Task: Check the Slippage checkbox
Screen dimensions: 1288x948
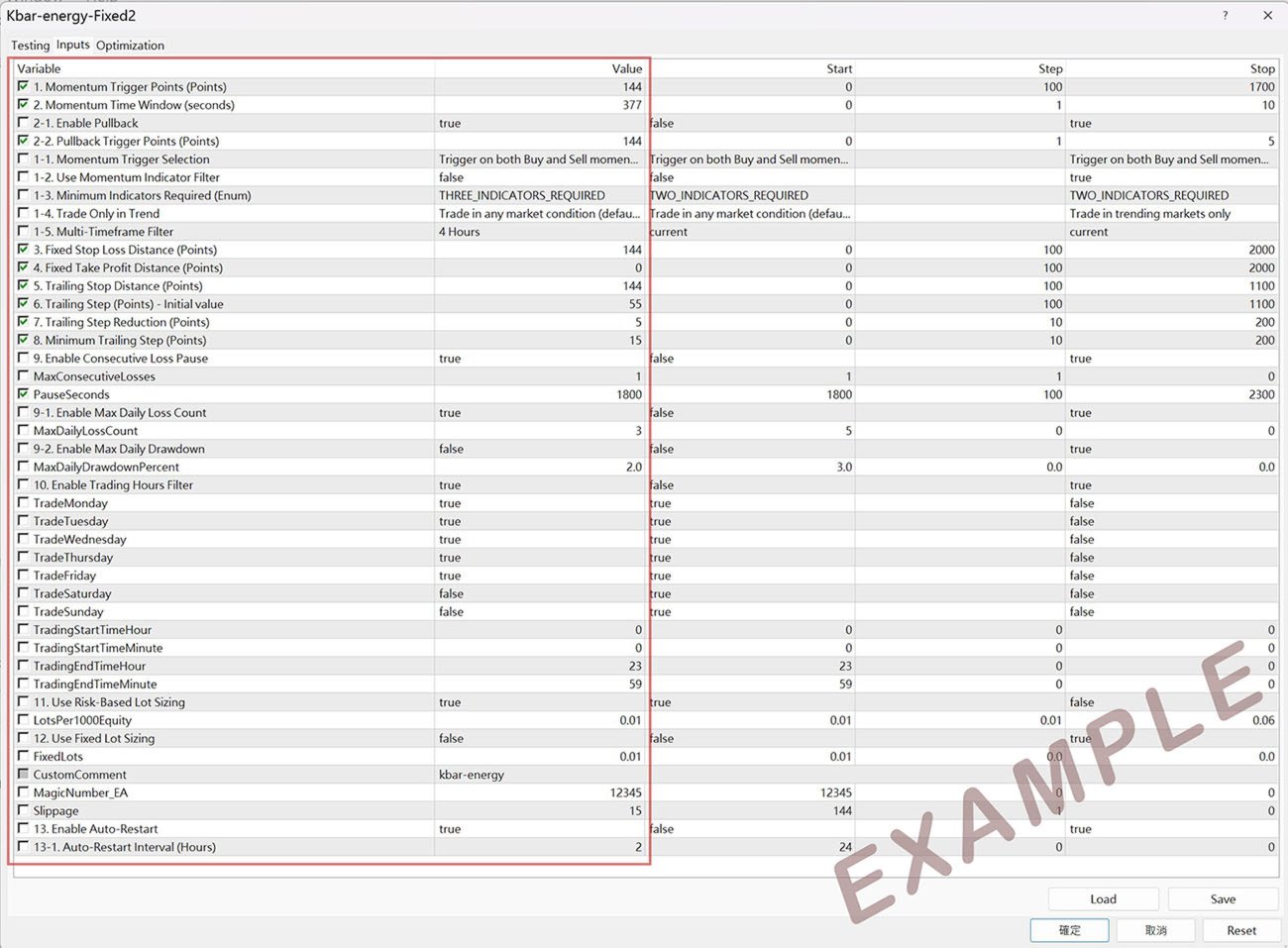Action: click(x=23, y=810)
